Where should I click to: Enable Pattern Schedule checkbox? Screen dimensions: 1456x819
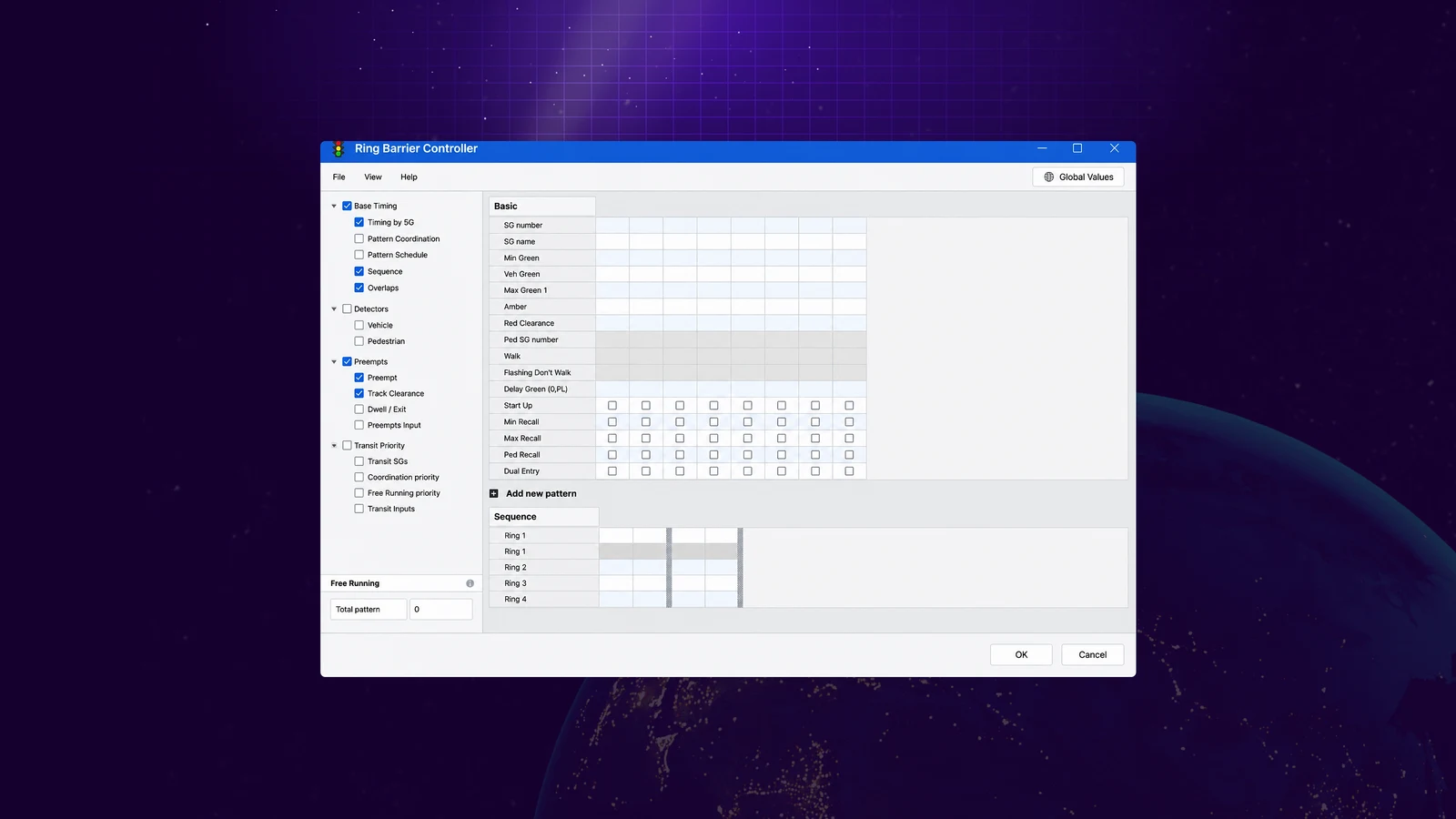359,255
